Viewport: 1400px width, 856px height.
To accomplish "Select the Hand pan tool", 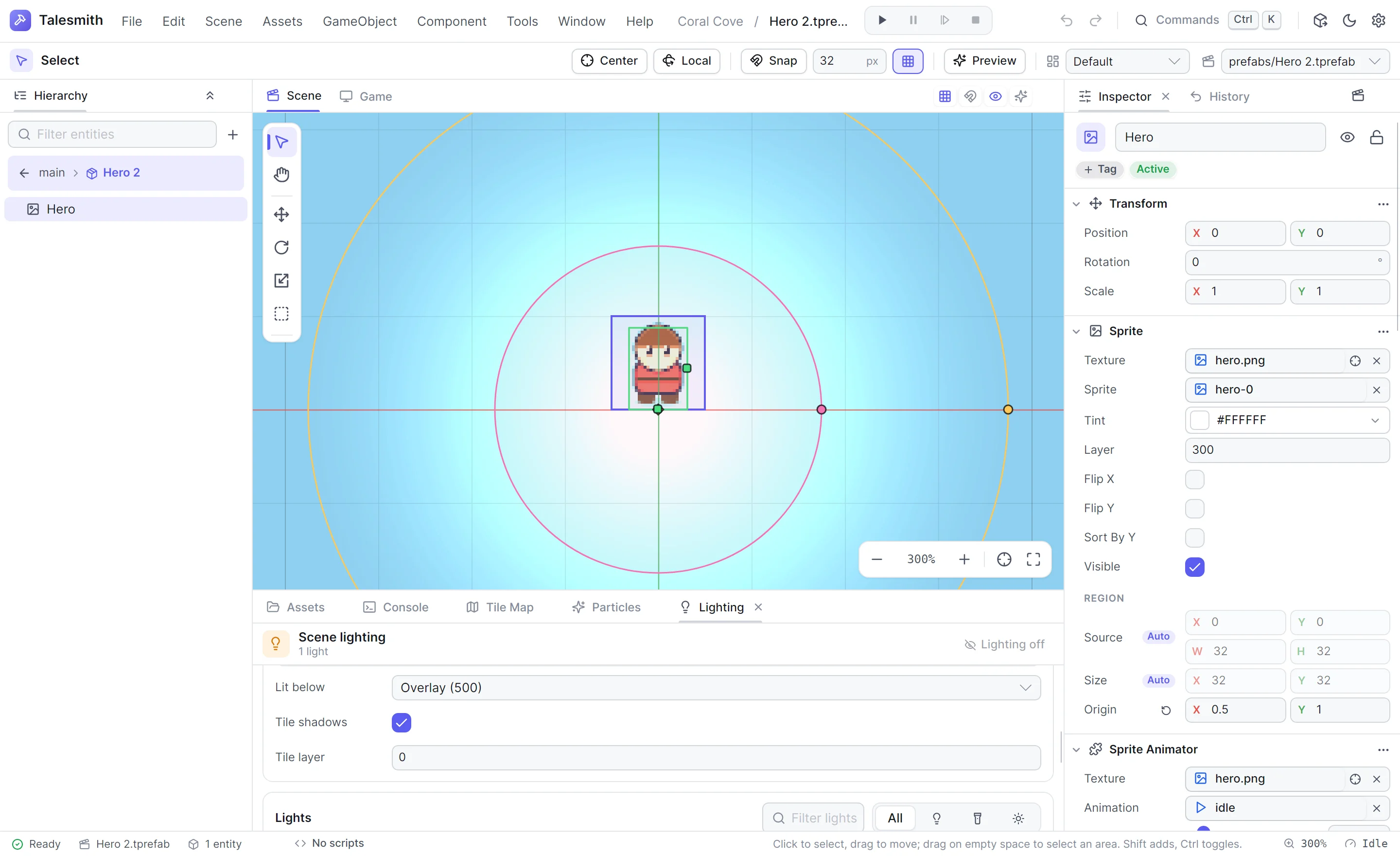I will click(x=281, y=175).
